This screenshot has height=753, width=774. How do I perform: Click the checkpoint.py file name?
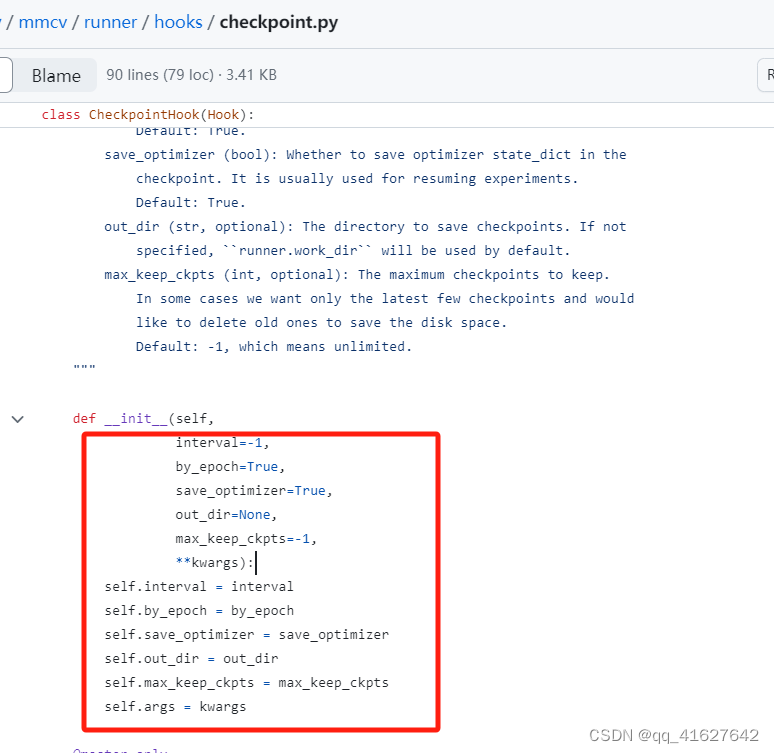(x=278, y=22)
